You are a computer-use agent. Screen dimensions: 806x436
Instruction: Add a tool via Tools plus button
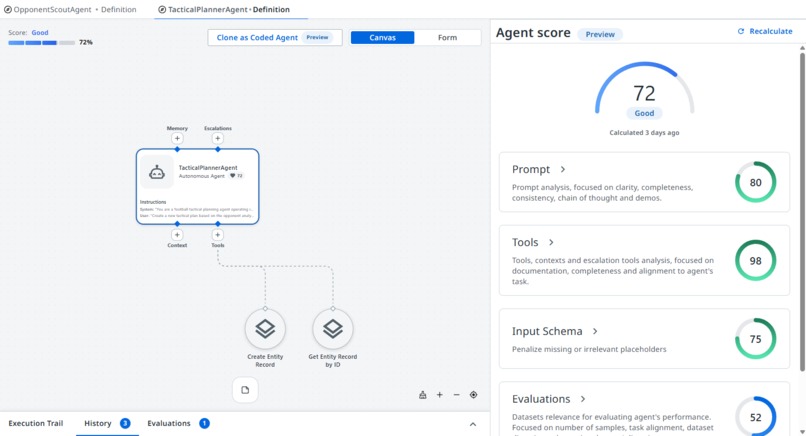tap(217, 235)
